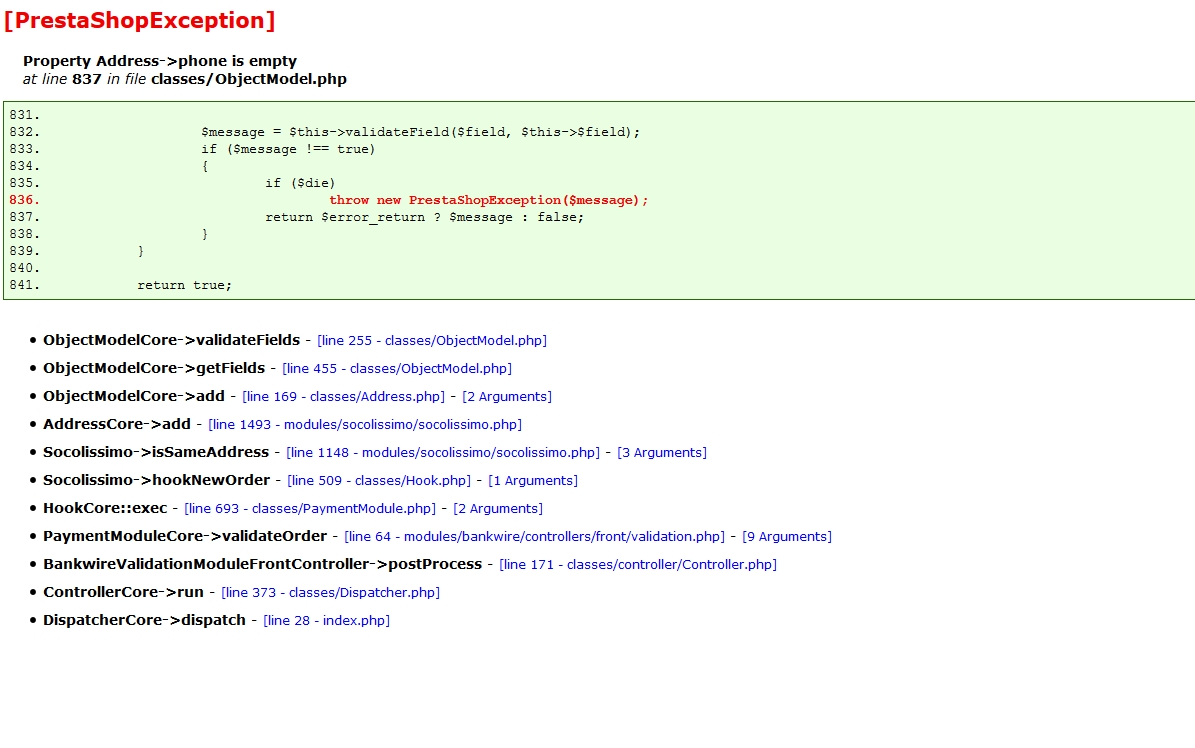Expand [2 Arguments] for HookCore::exec
The image size is (1195, 748).
(498, 509)
